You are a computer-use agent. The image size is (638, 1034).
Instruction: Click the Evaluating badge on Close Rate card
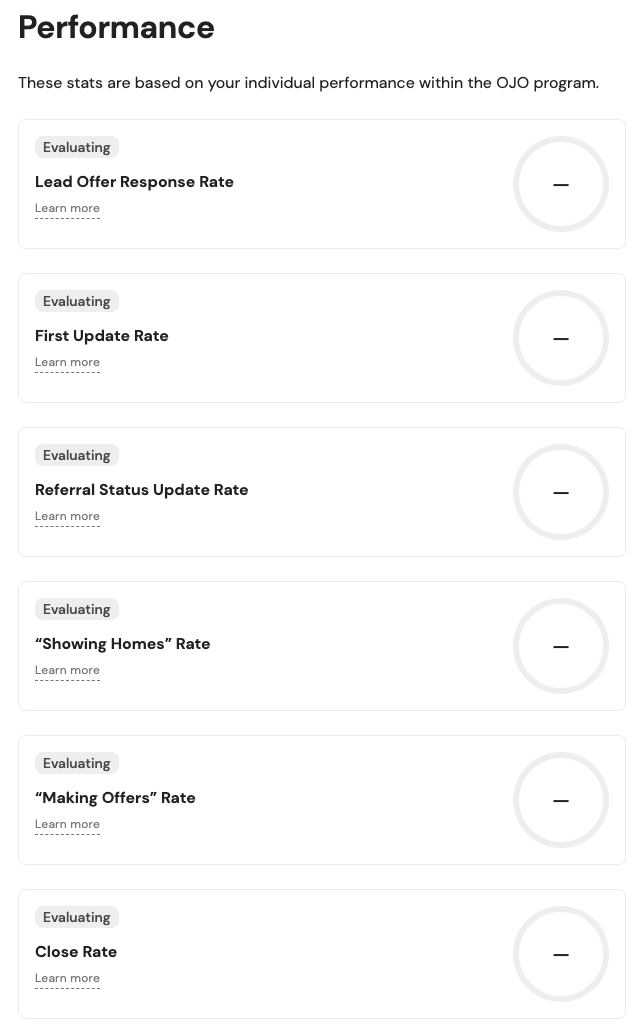coord(77,918)
